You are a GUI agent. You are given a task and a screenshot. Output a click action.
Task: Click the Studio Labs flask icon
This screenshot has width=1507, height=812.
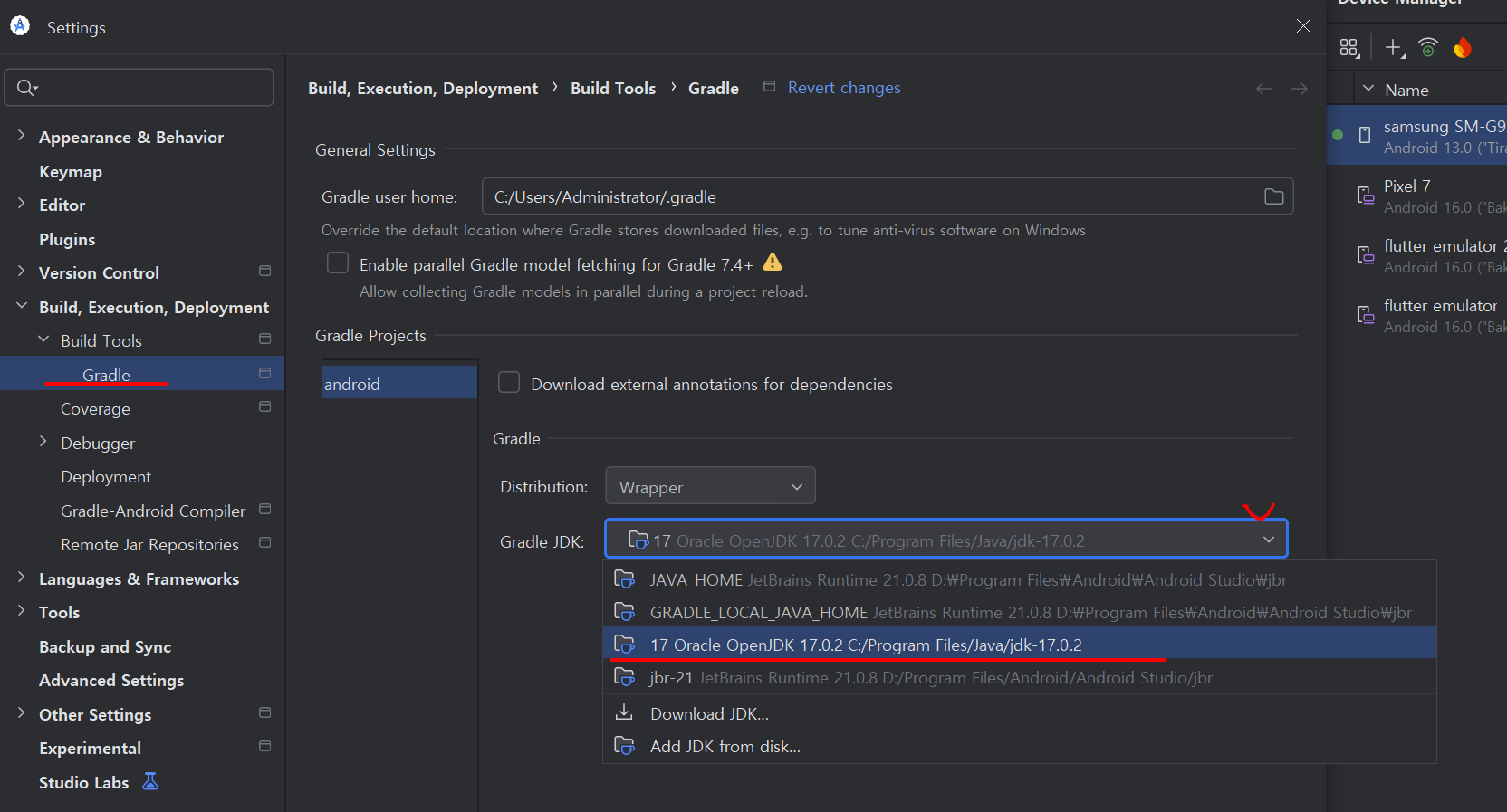coord(150,781)
